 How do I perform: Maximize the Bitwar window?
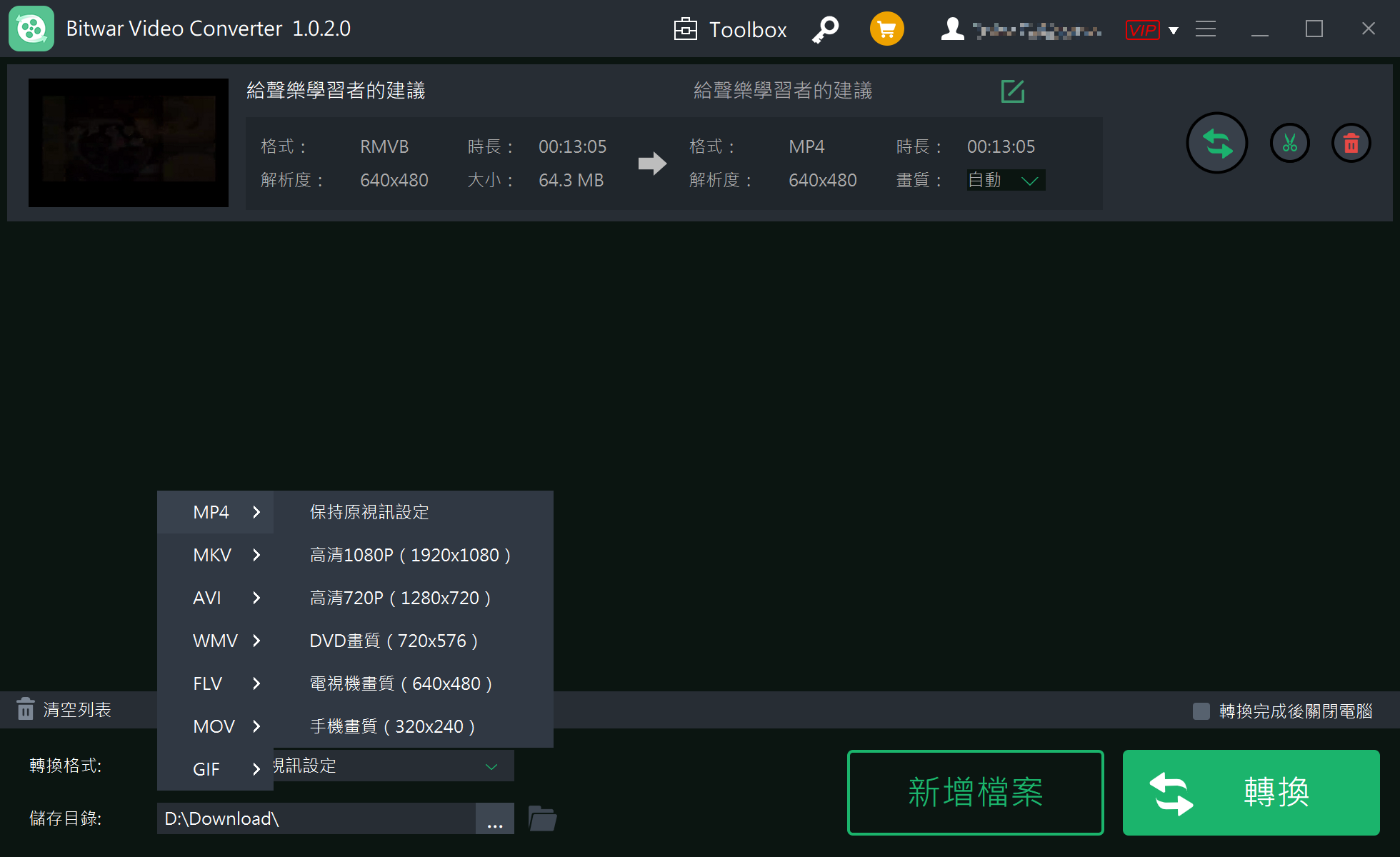(1314, 29)
